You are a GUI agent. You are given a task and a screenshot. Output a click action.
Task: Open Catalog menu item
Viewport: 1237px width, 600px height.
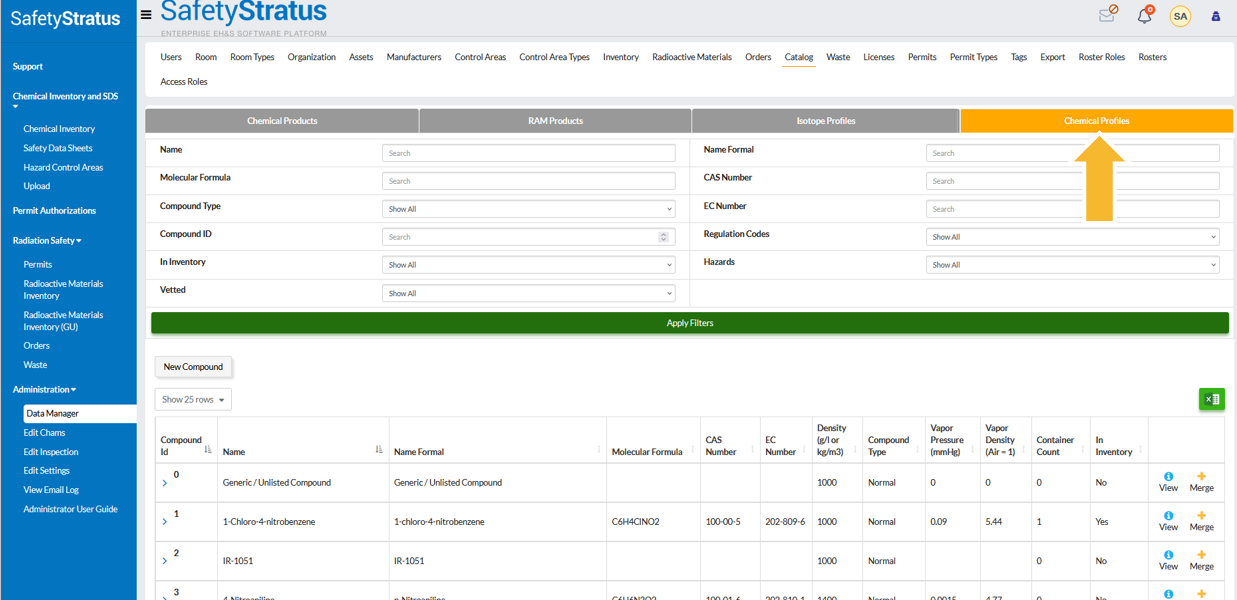click(x=798, y=57)
